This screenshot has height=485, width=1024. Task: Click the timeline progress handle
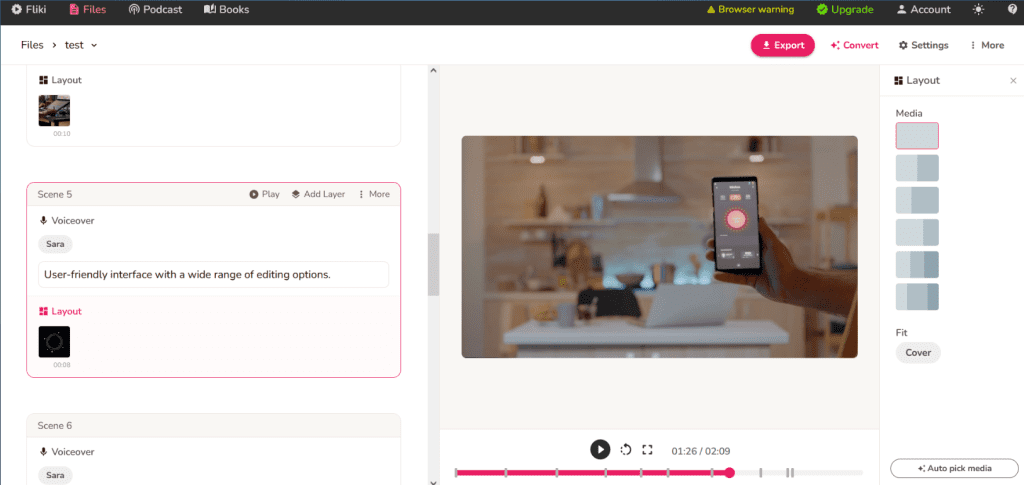click(x=729, y=473)
